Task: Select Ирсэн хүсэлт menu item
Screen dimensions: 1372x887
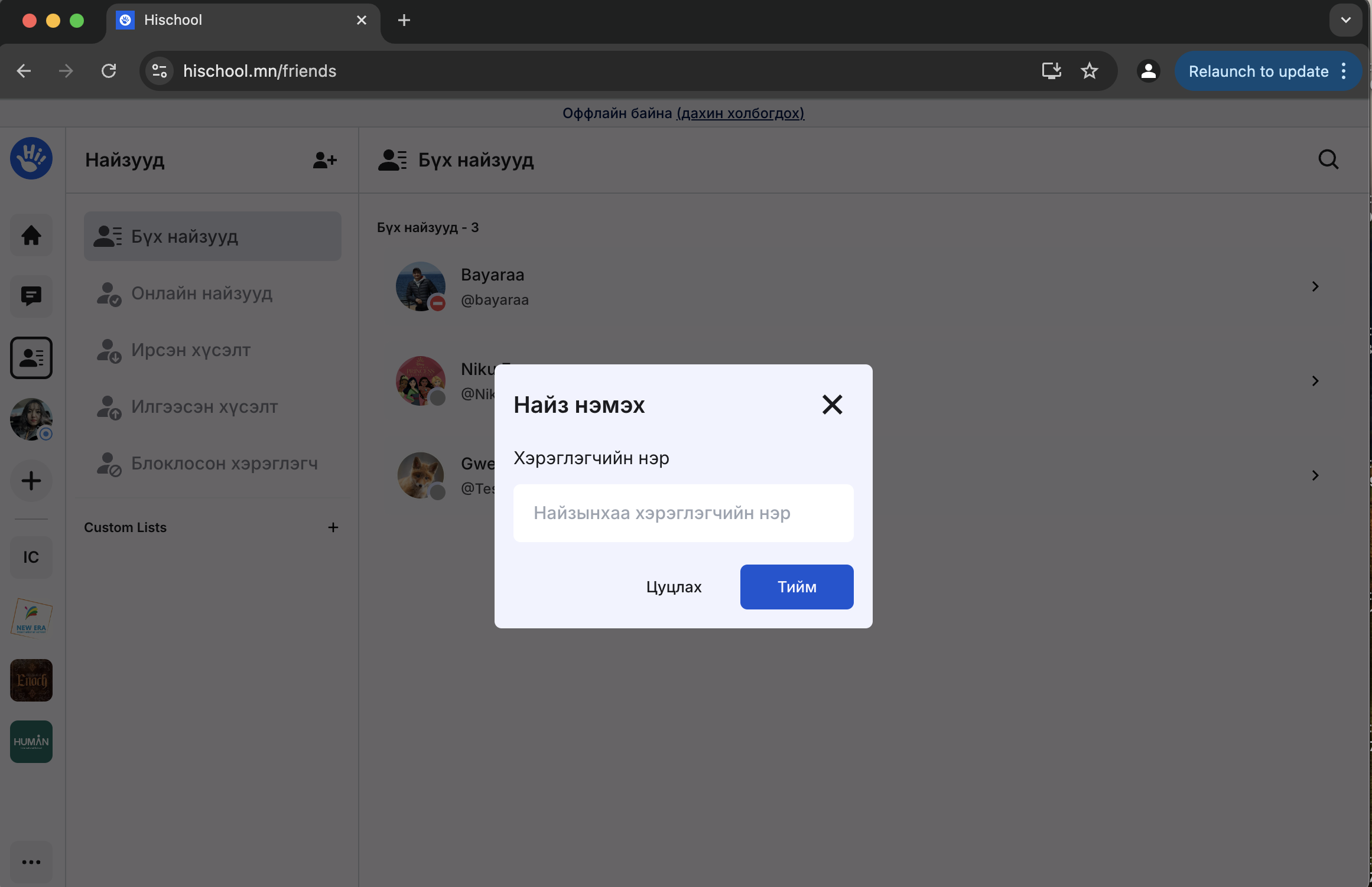Action: click(x=191, y=350)
